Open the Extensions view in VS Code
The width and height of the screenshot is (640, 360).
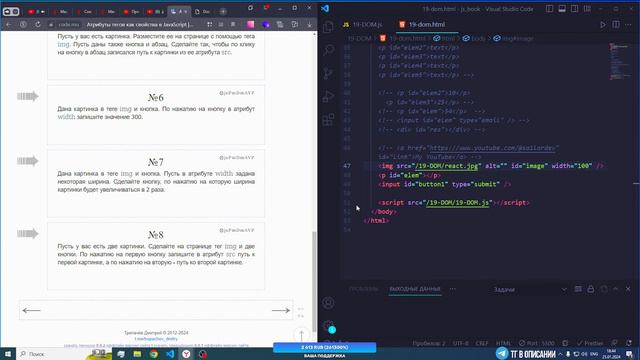coord(328,120)
